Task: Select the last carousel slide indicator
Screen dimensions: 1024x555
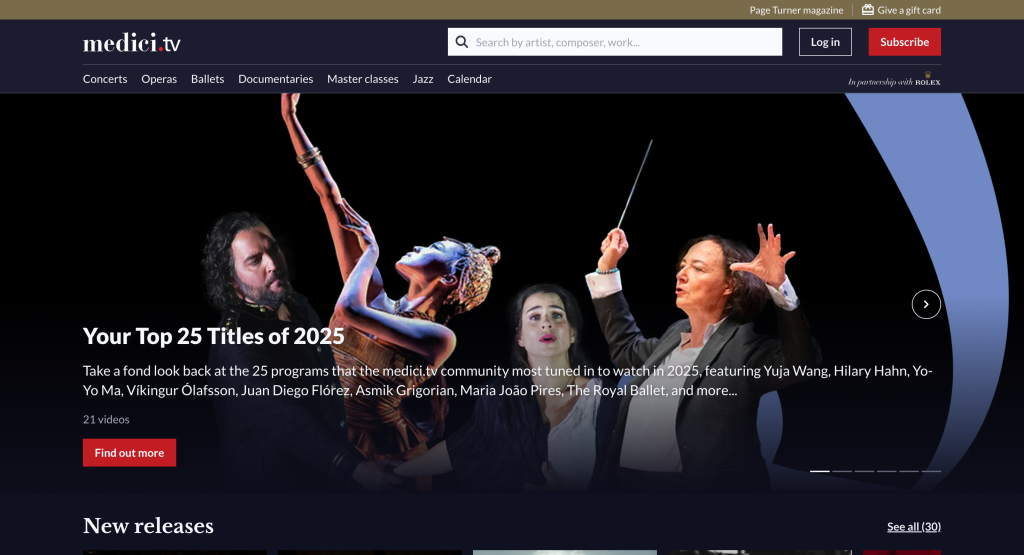Action: tap(931, 470)
